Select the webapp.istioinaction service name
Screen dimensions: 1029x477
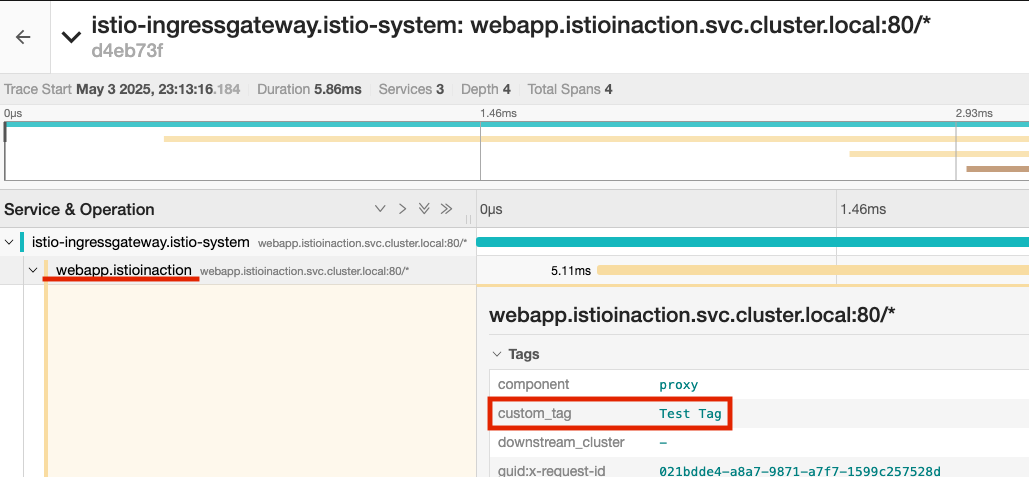(124, 270)
